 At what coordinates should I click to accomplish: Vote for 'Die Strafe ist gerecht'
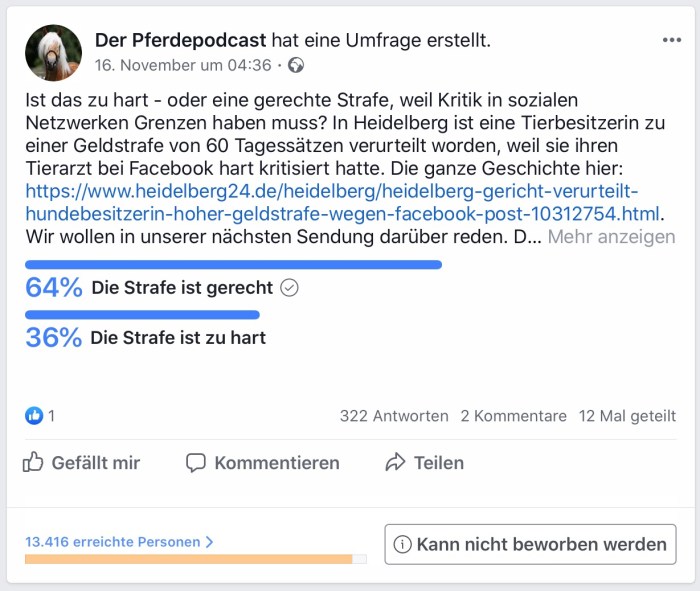coord(181,288)
